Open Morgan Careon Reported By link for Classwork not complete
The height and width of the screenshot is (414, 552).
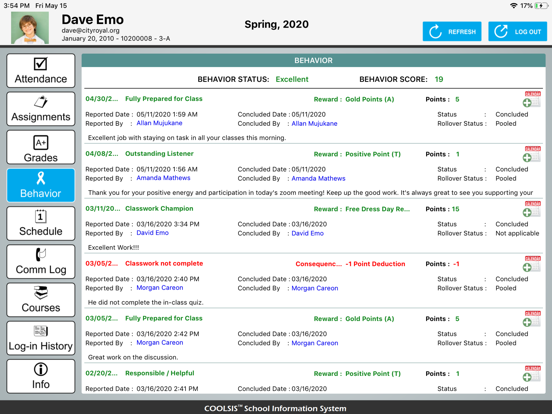(160, 288)
